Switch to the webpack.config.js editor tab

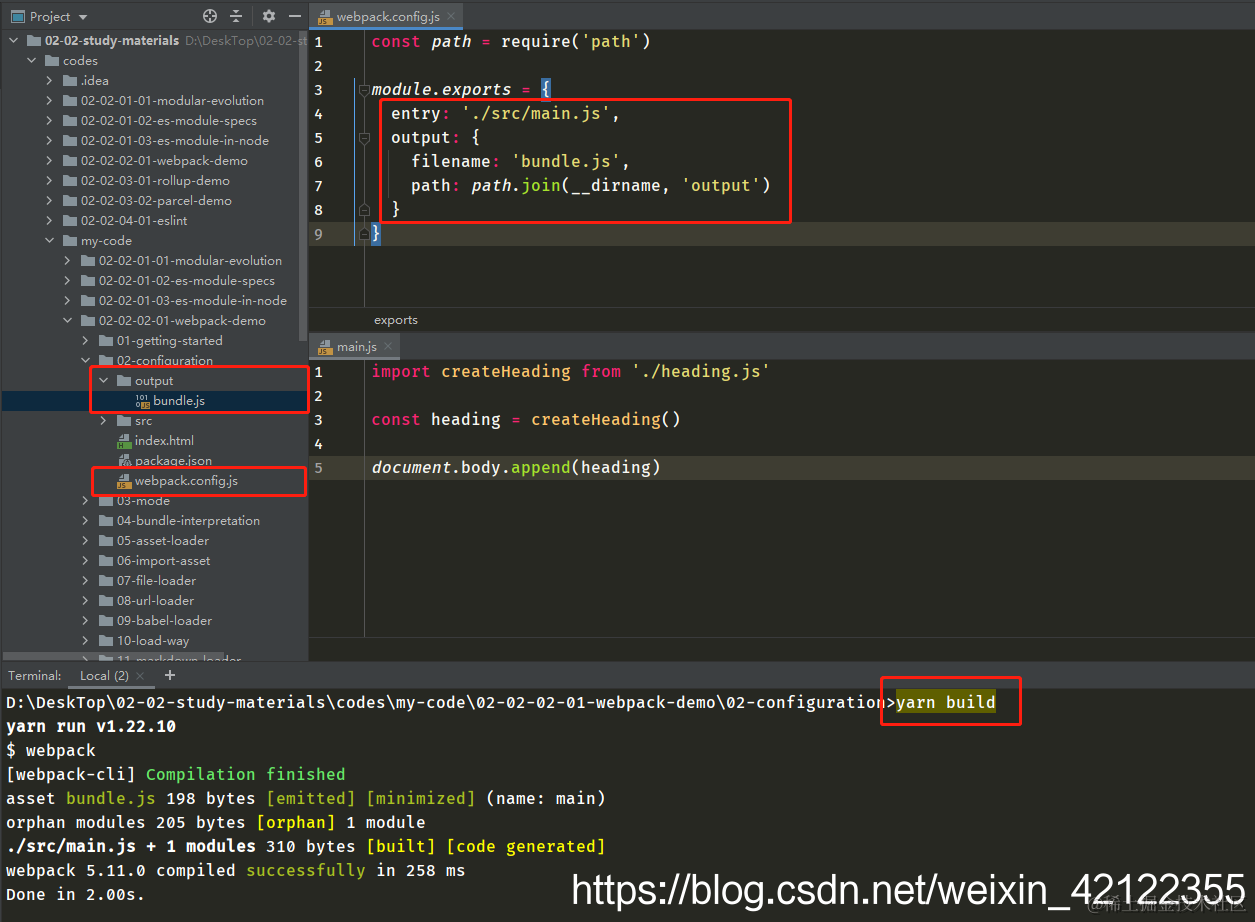point(387,17)
